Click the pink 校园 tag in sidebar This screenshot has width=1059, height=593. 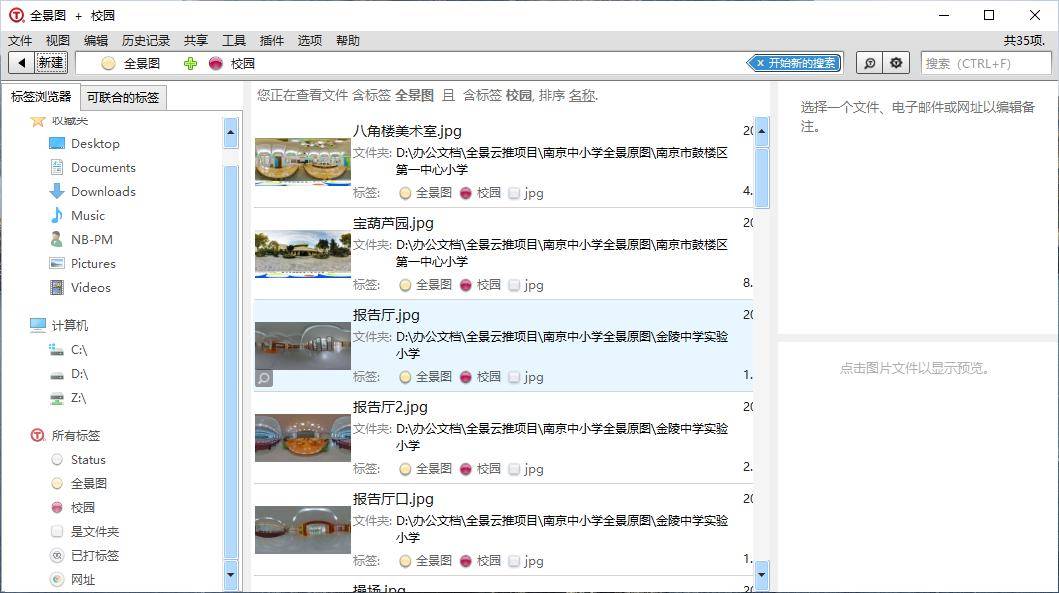click(x=82, y=508)
